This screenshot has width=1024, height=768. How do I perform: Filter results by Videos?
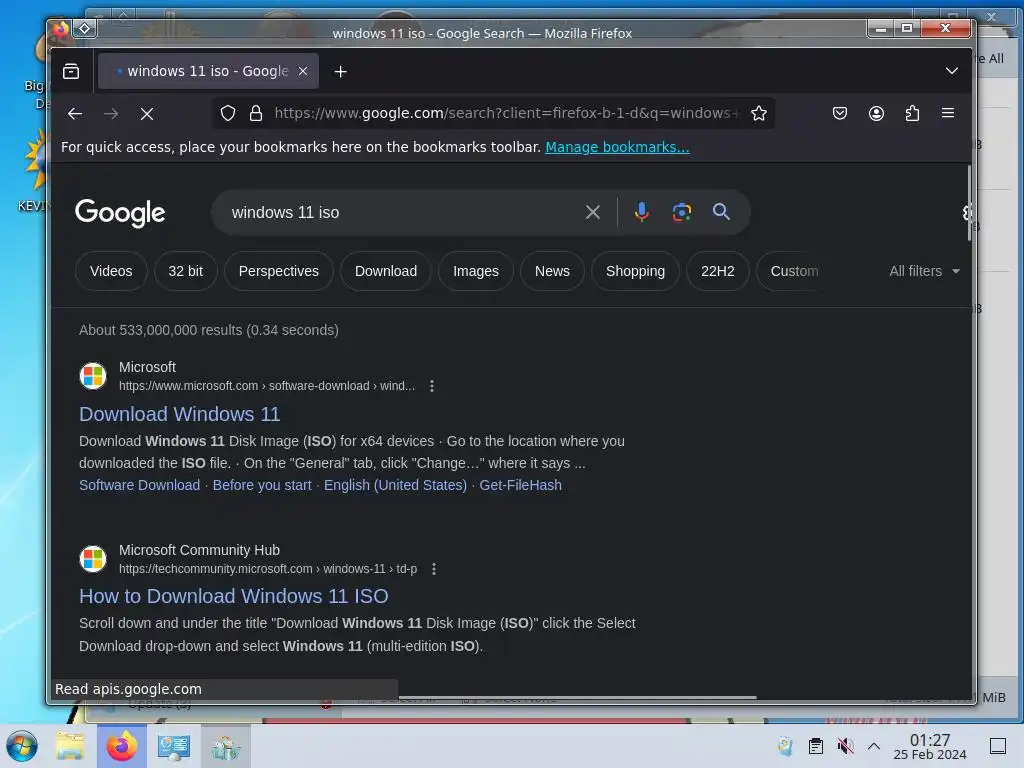[x=111, y=271]
